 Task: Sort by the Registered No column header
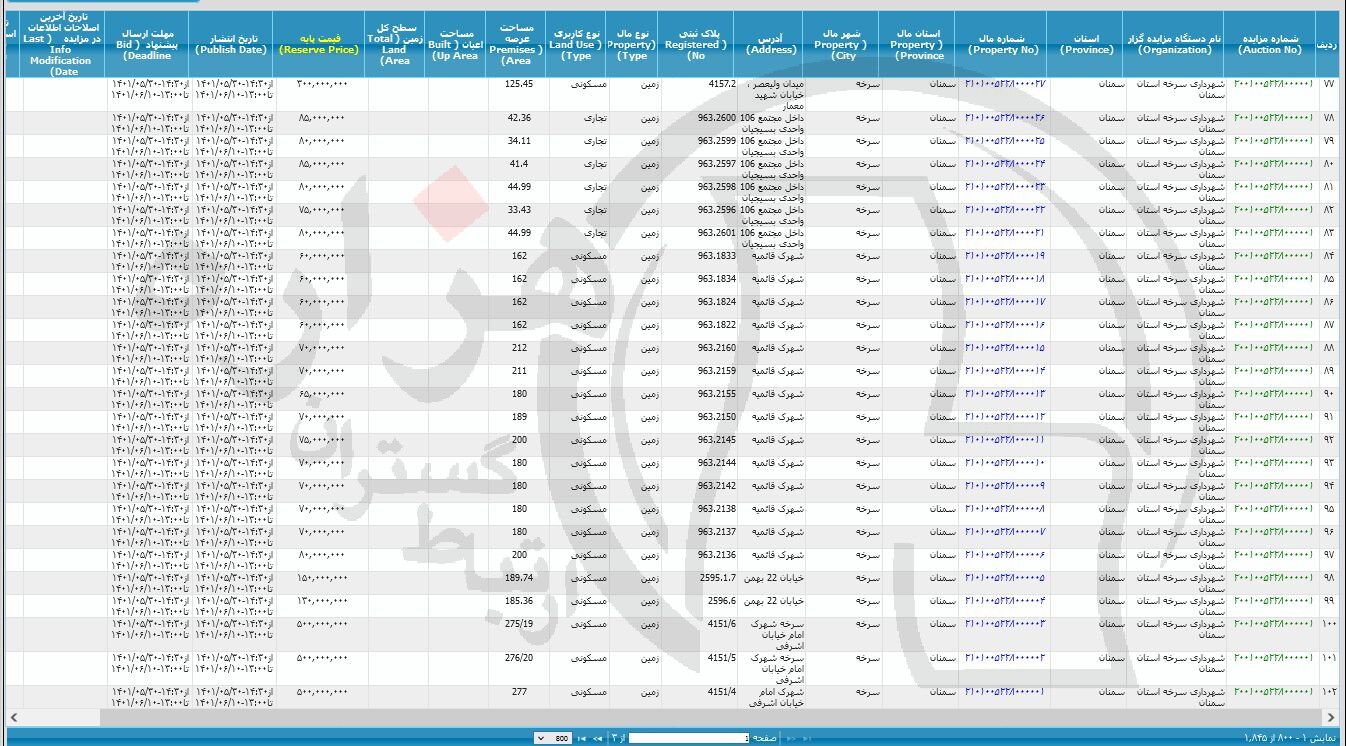point(697,43)
